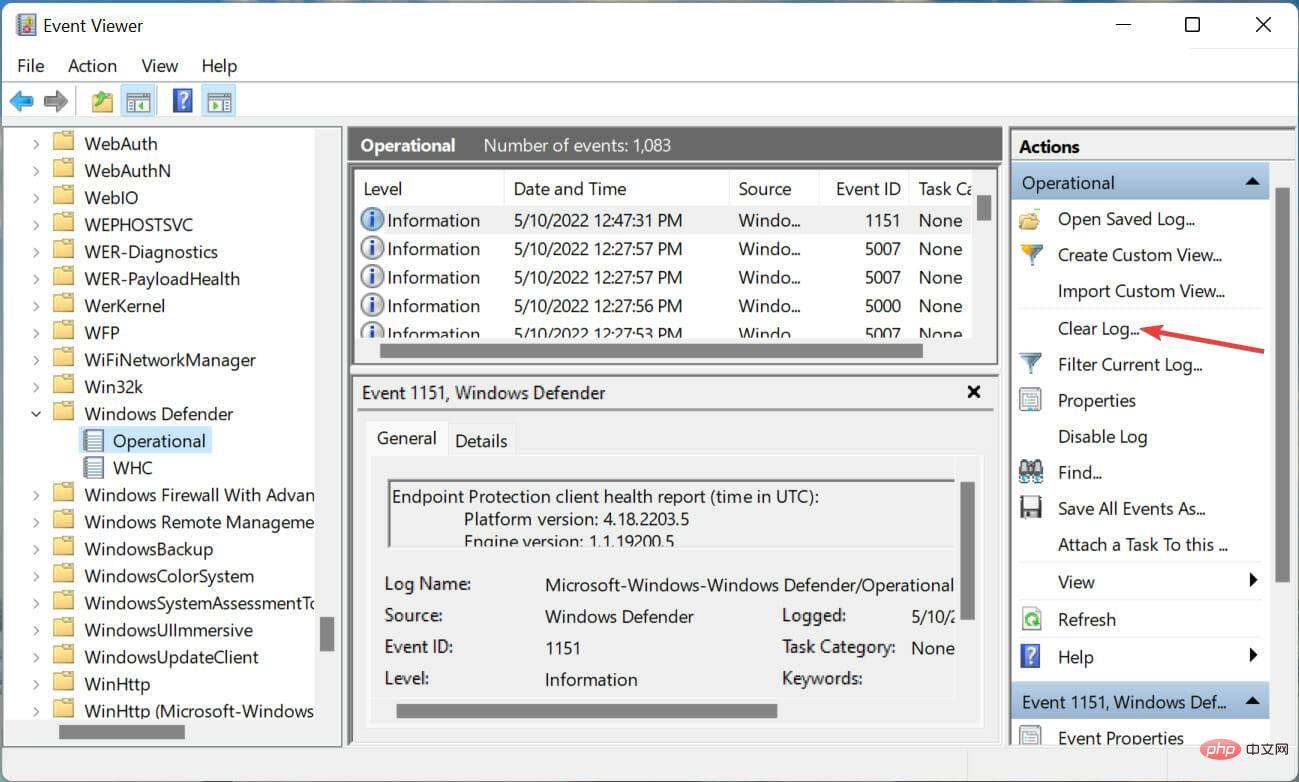The image size is (1299, 782).
Task: Open the View menu in menu bar
Action: tap(160, 65)
